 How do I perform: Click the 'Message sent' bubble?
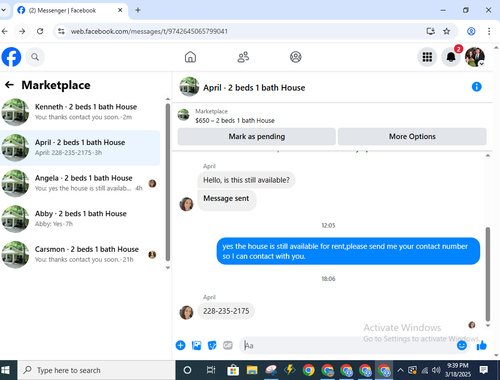click(x=226, y=199)
